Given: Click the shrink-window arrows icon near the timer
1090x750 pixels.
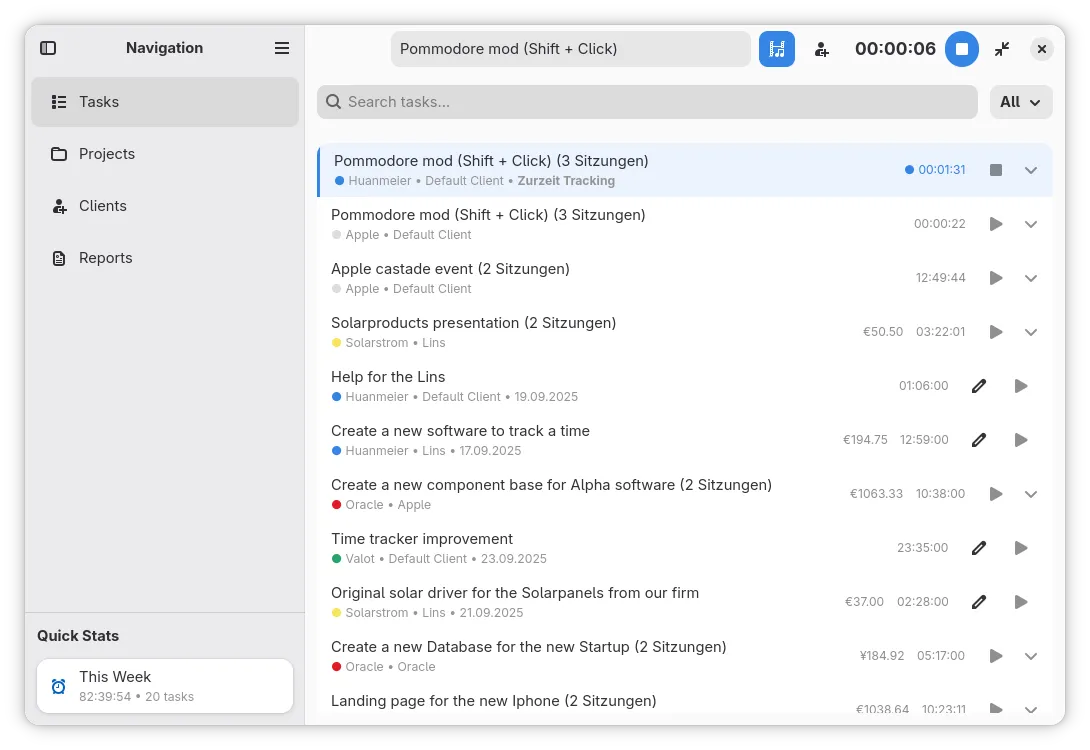Looking at the screenshot, I should click(1002, 48).
